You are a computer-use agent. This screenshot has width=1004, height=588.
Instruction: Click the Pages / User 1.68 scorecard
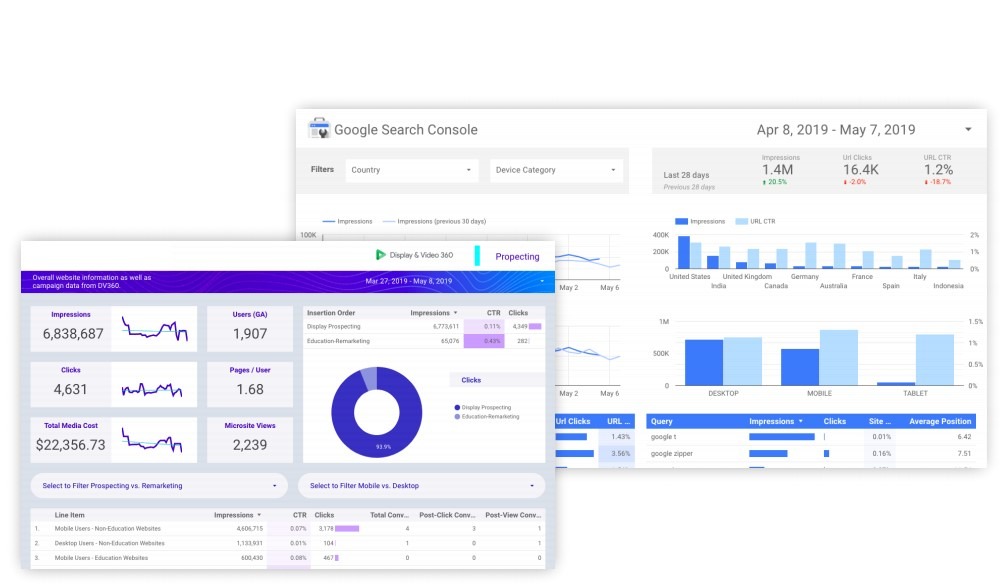(x=250, y=384)
